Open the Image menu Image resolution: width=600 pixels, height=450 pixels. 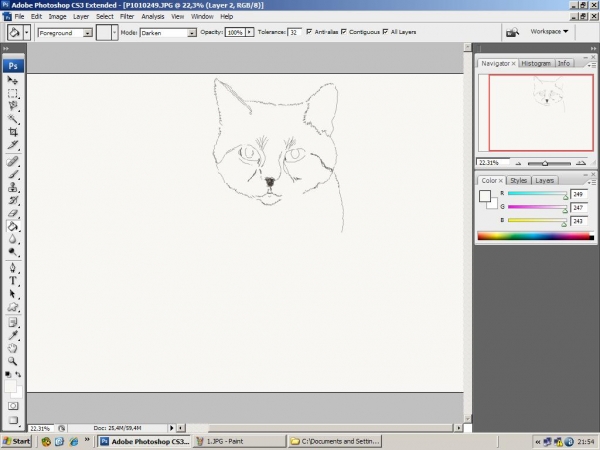click(x=57, y=16)
